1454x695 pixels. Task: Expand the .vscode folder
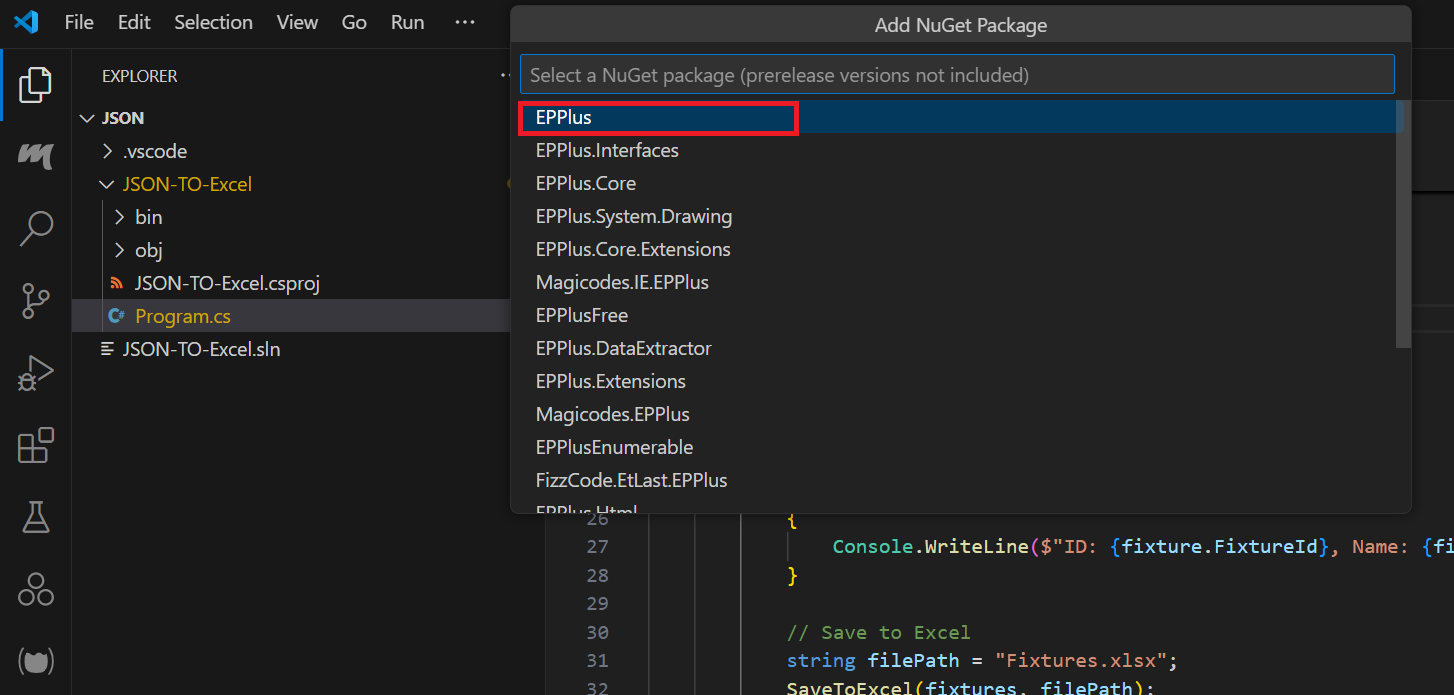click(x=108, y=151)
